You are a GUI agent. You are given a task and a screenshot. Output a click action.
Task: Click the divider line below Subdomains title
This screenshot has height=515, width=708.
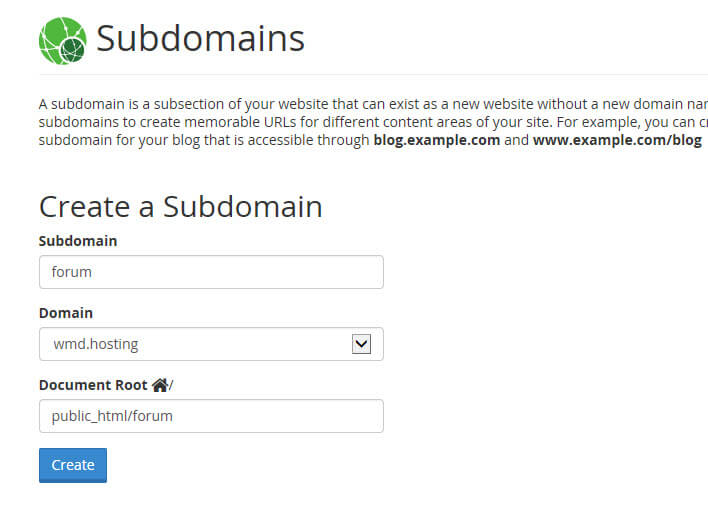[373, 74]
